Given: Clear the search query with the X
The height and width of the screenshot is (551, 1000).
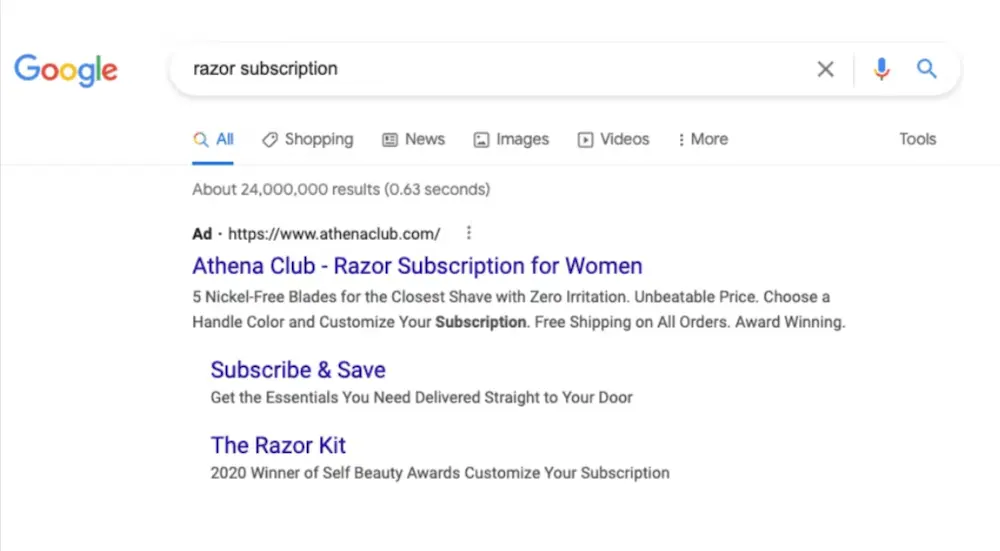Looking at the screenshot, I should point(825,69).
